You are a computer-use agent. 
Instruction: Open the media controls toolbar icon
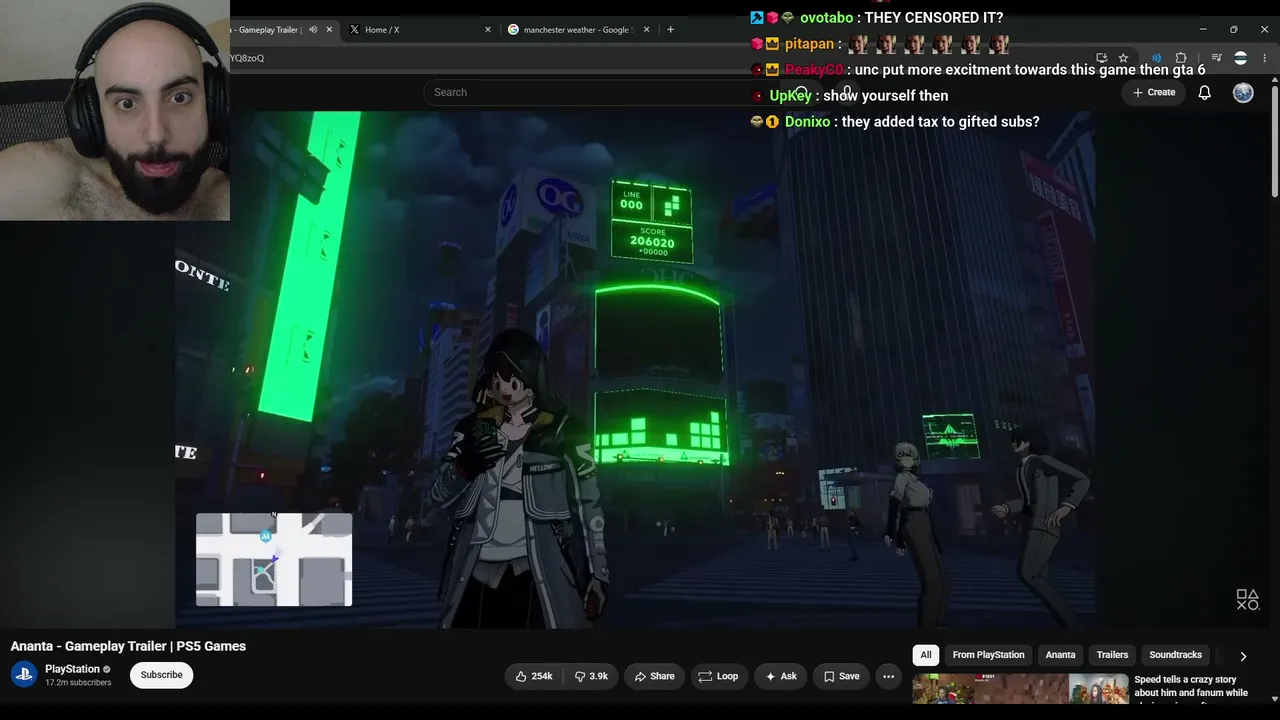1216,58
